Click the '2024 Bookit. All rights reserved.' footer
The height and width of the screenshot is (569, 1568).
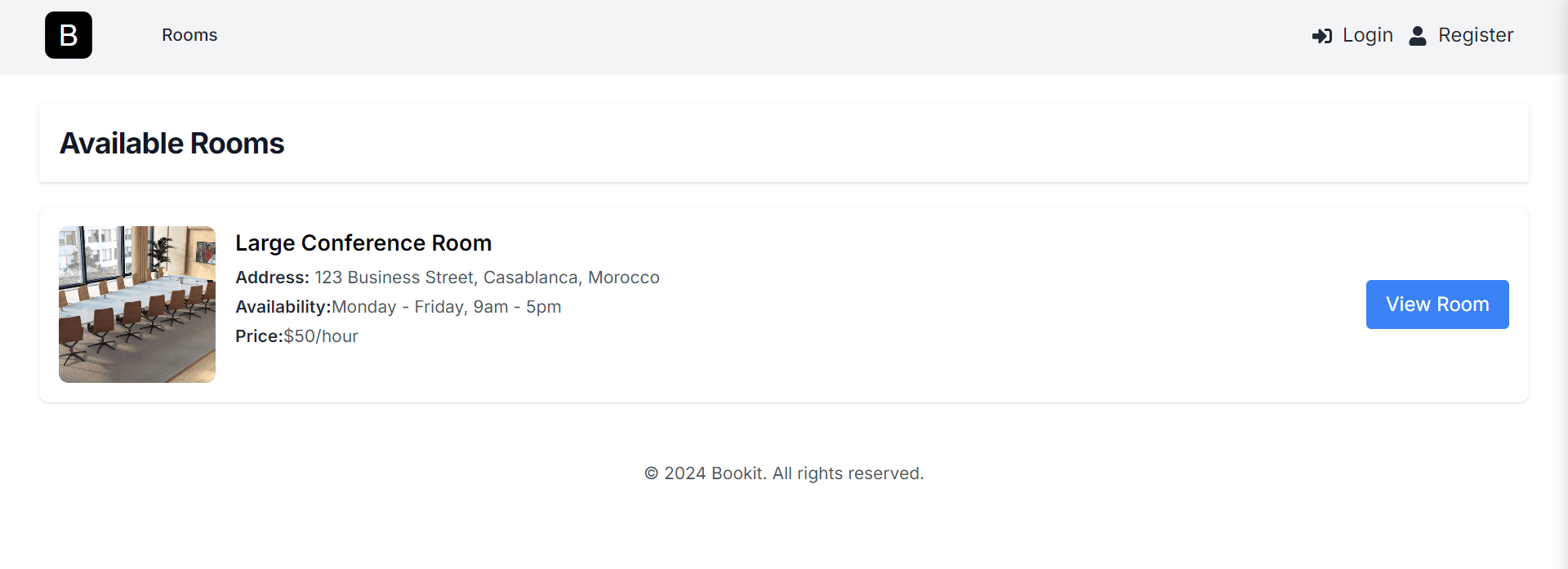point(793,473)
